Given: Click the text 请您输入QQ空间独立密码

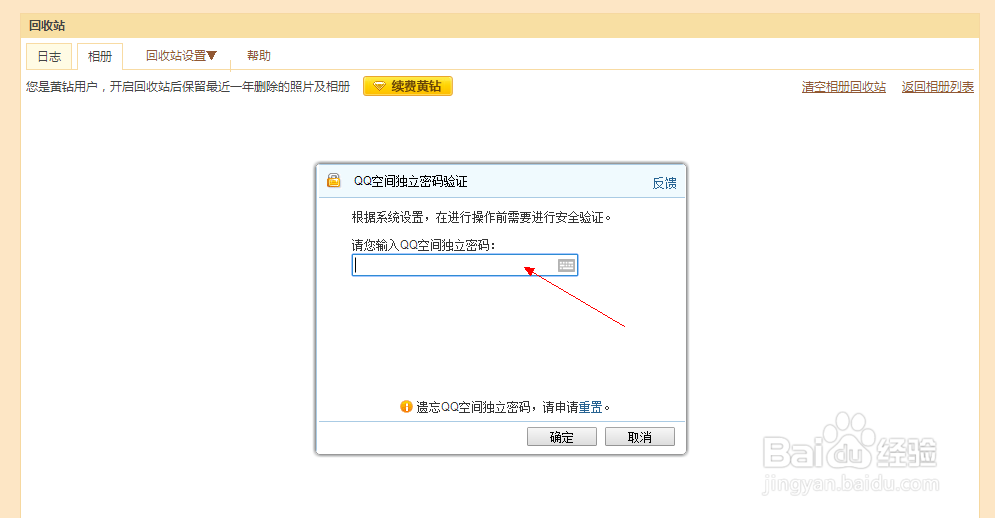Looking at the screenshot, I should tap(423, 245).
